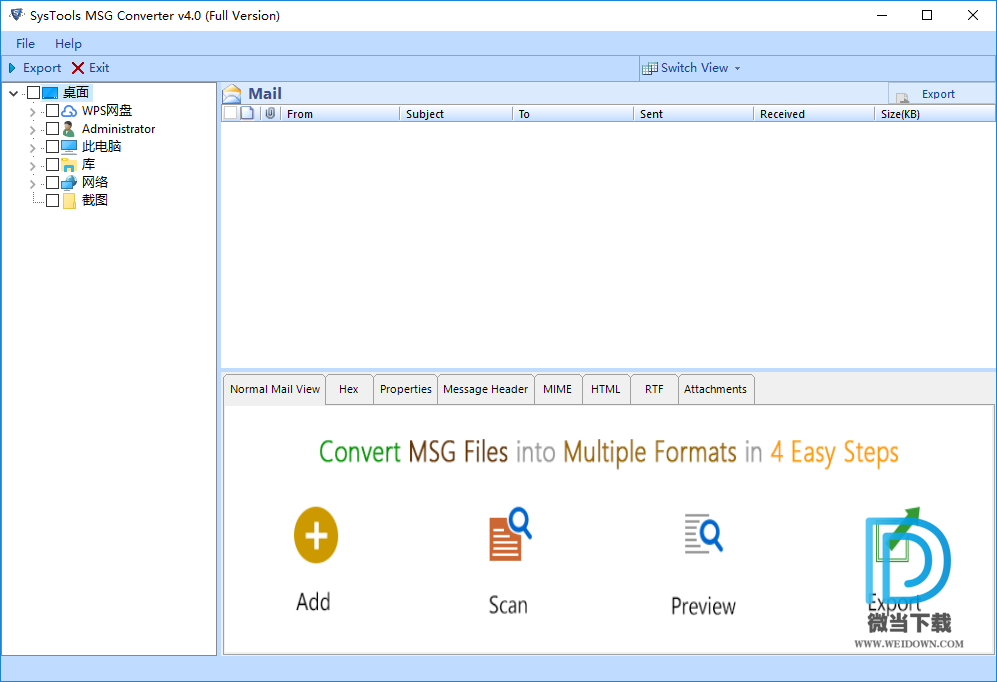Check the 此电脑 checkbox

[53, 146]
